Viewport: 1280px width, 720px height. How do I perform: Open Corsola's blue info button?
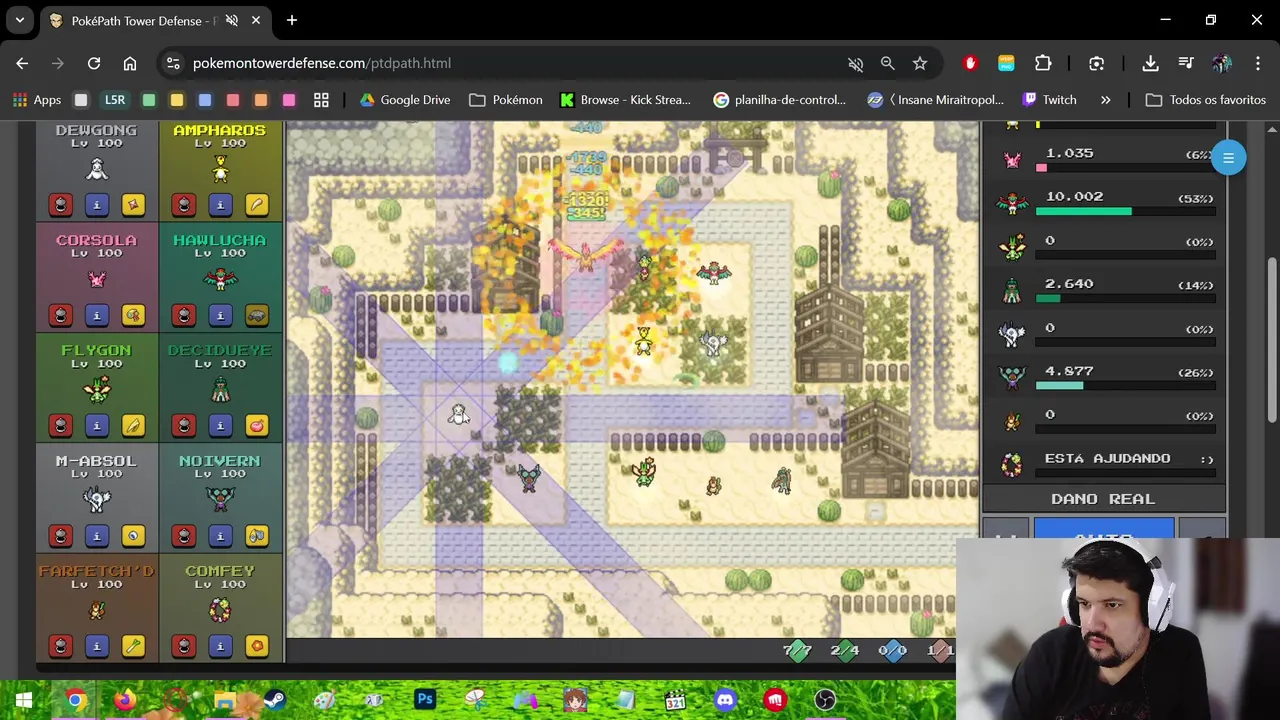pyautogui.click(x=97, y=315)
